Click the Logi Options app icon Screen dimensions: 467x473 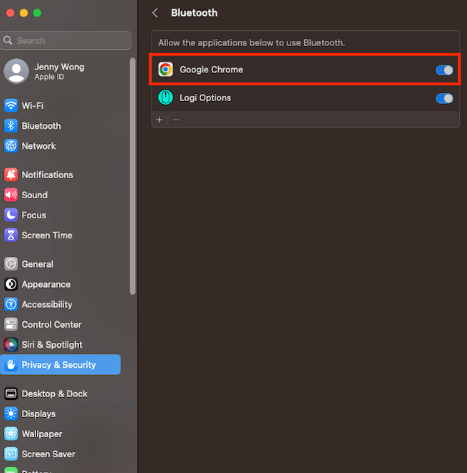(x=166, y=98)
